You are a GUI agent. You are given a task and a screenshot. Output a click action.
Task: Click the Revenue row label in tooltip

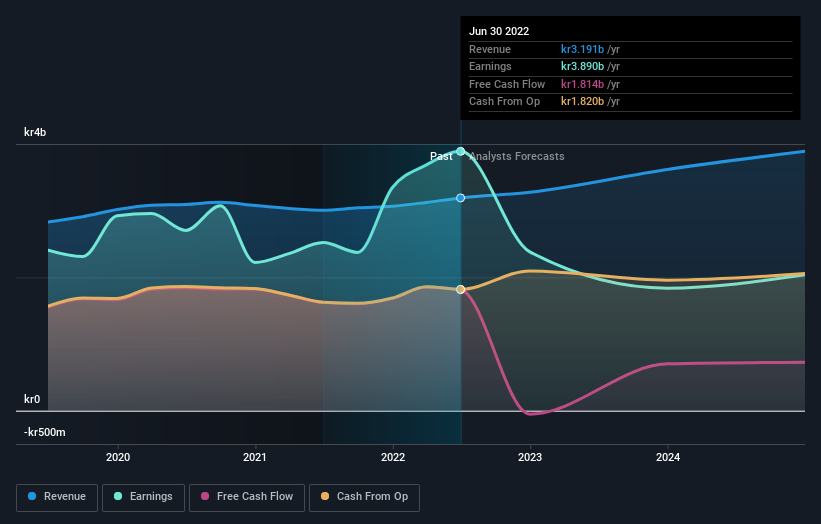click(490, 49)
